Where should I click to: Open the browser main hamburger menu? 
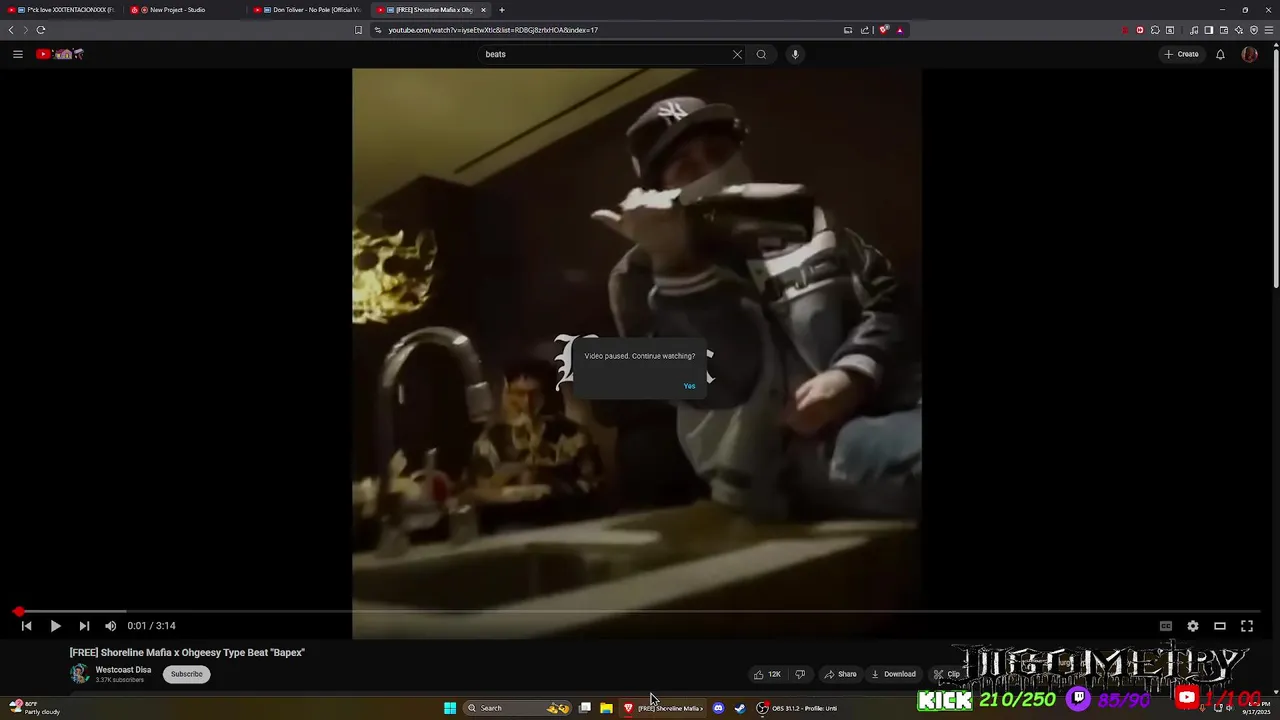pos(1269,30)
